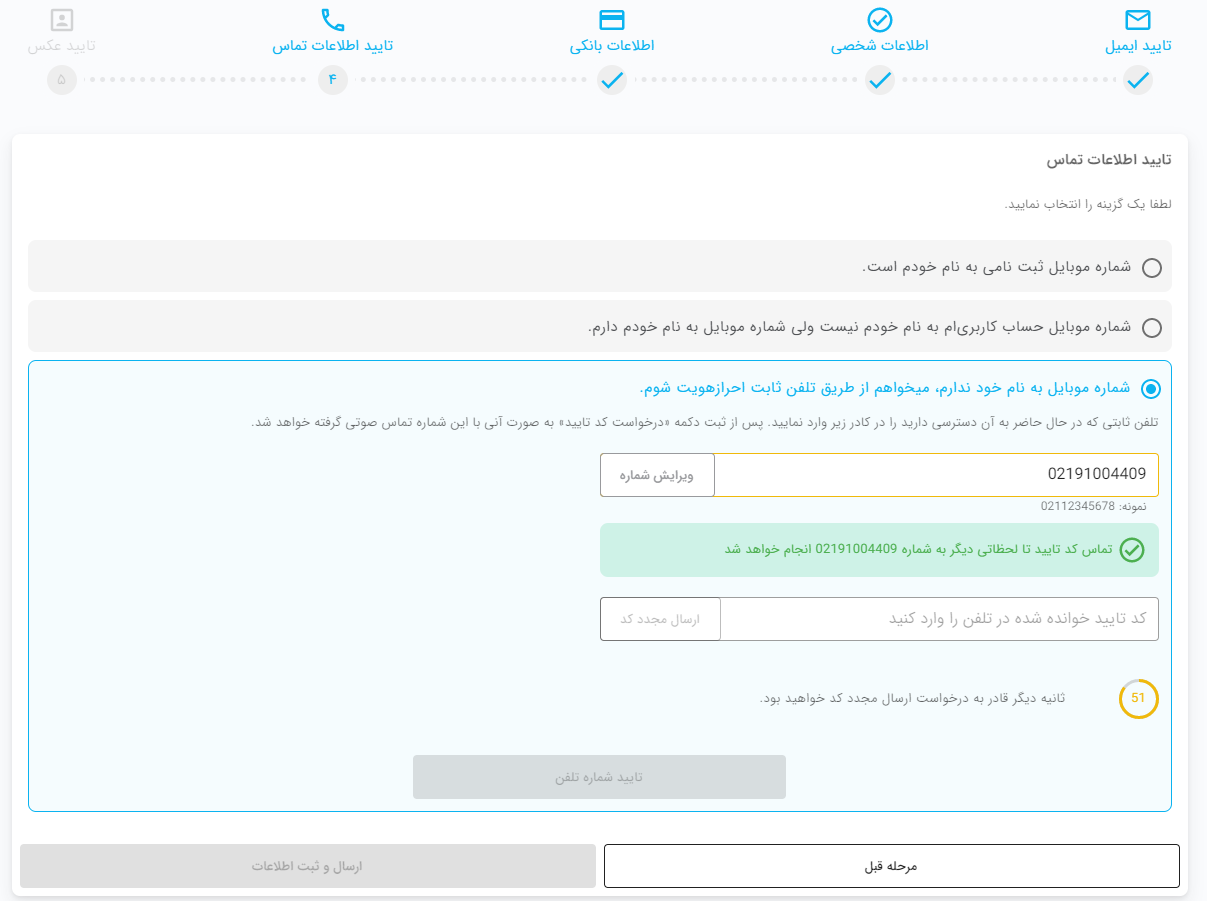The width and height of the screenshot is (1207, 901).
Task: Click step number 5 circle in progress bar
Action: [62, 80]
